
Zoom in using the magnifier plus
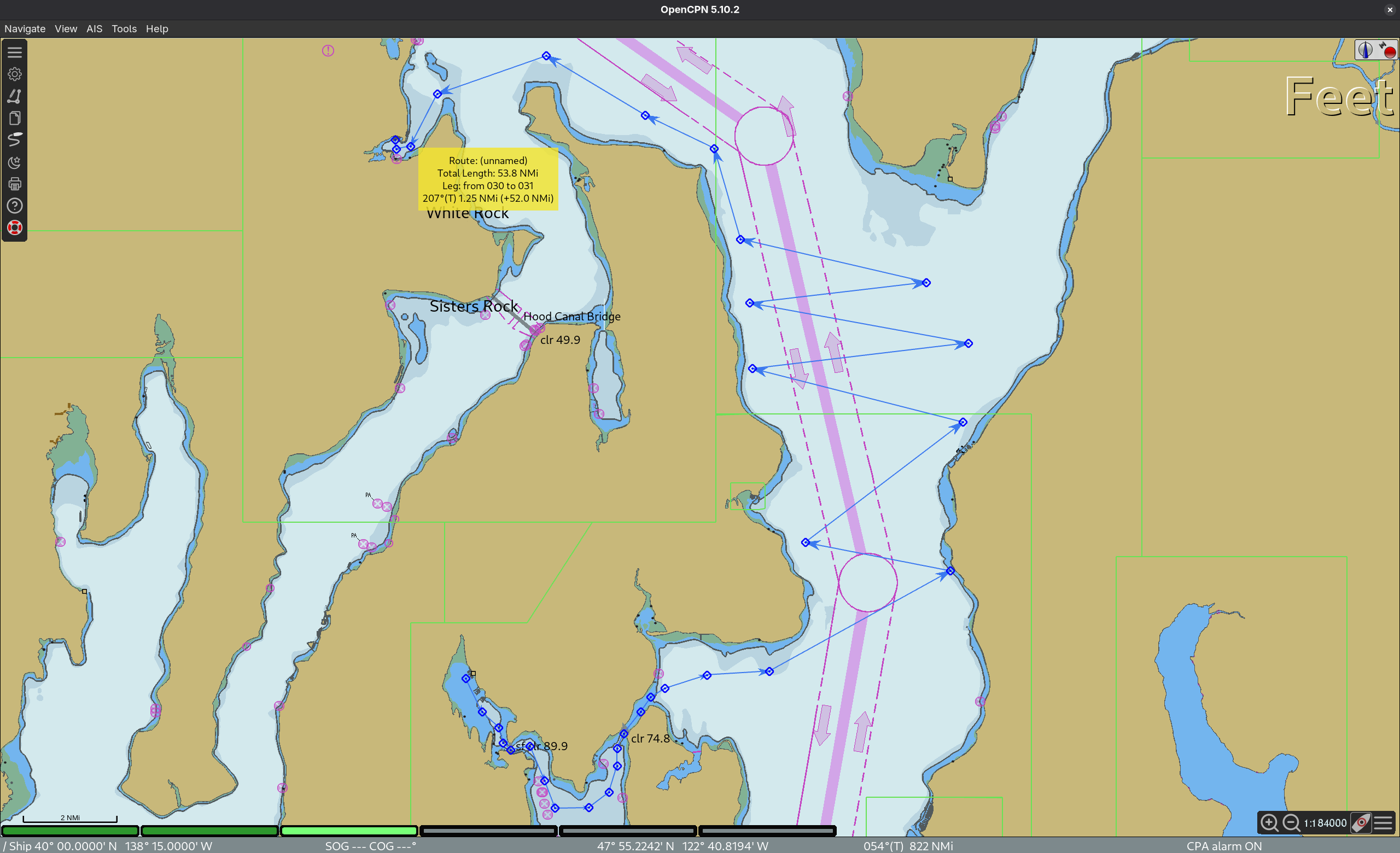(1269, 822)
